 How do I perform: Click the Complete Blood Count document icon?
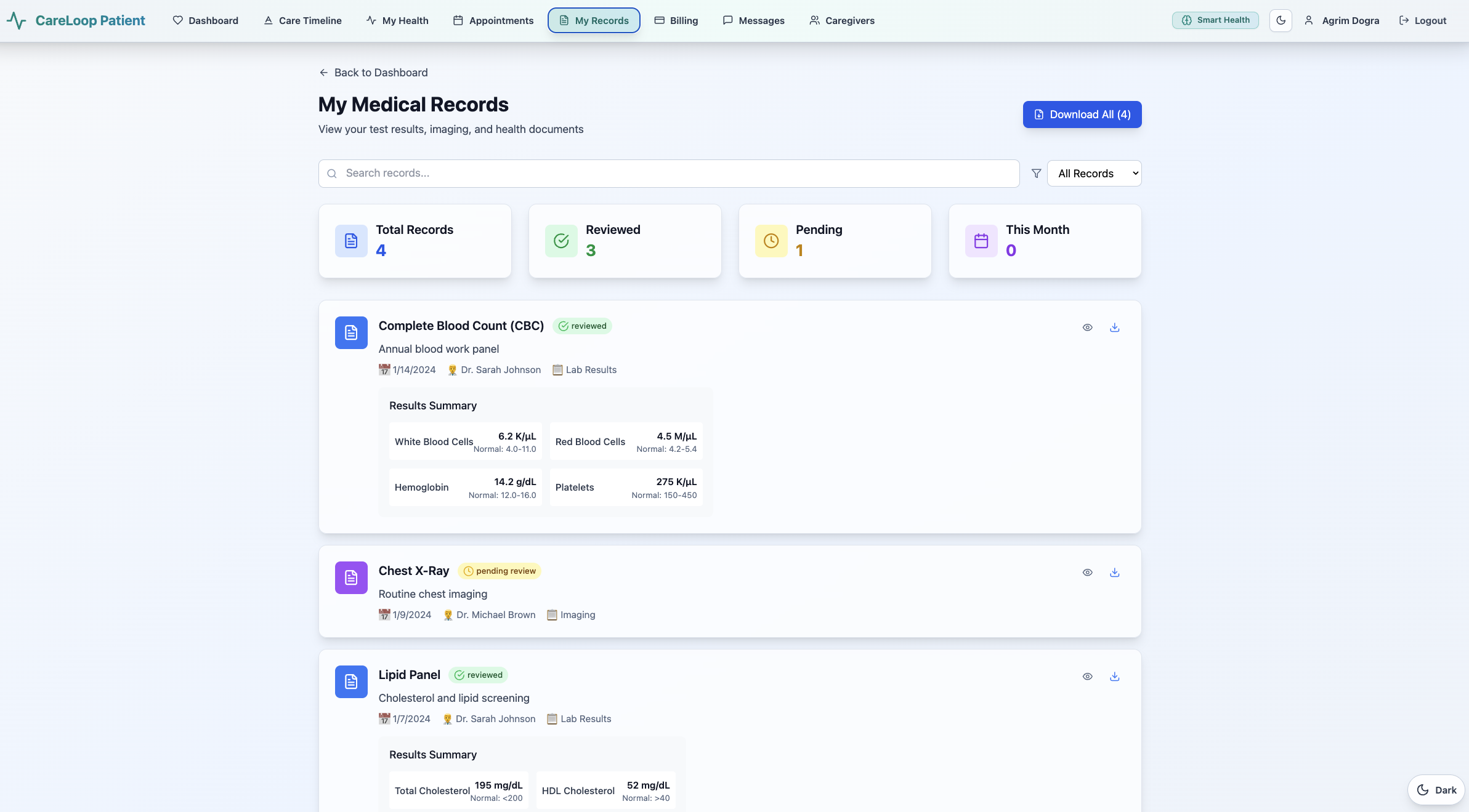(x=351, y=332)
